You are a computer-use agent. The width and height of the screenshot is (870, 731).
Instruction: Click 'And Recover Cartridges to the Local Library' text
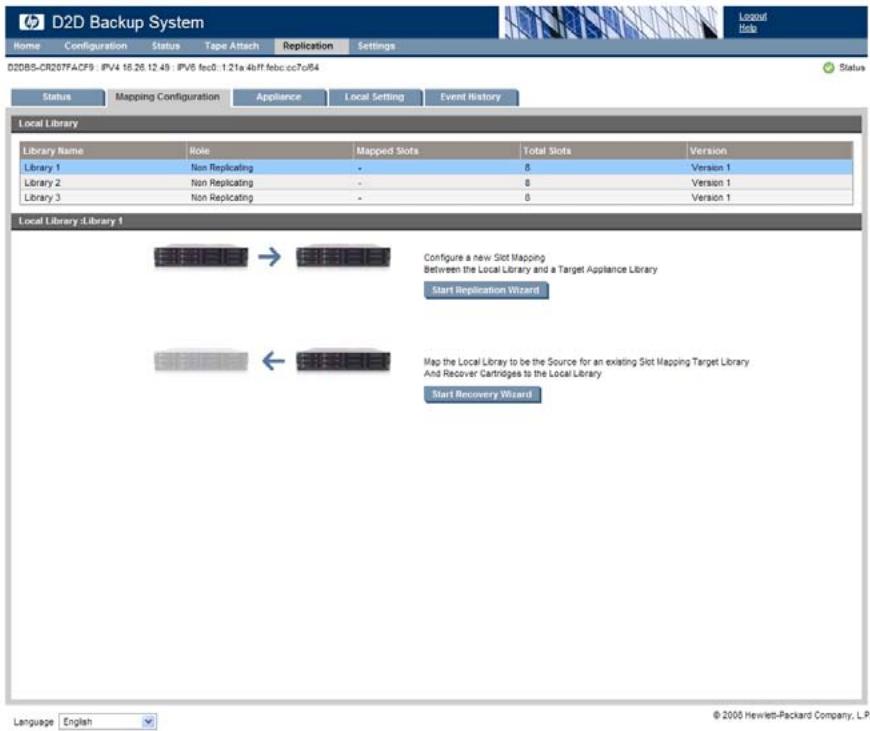click(513, 374)
